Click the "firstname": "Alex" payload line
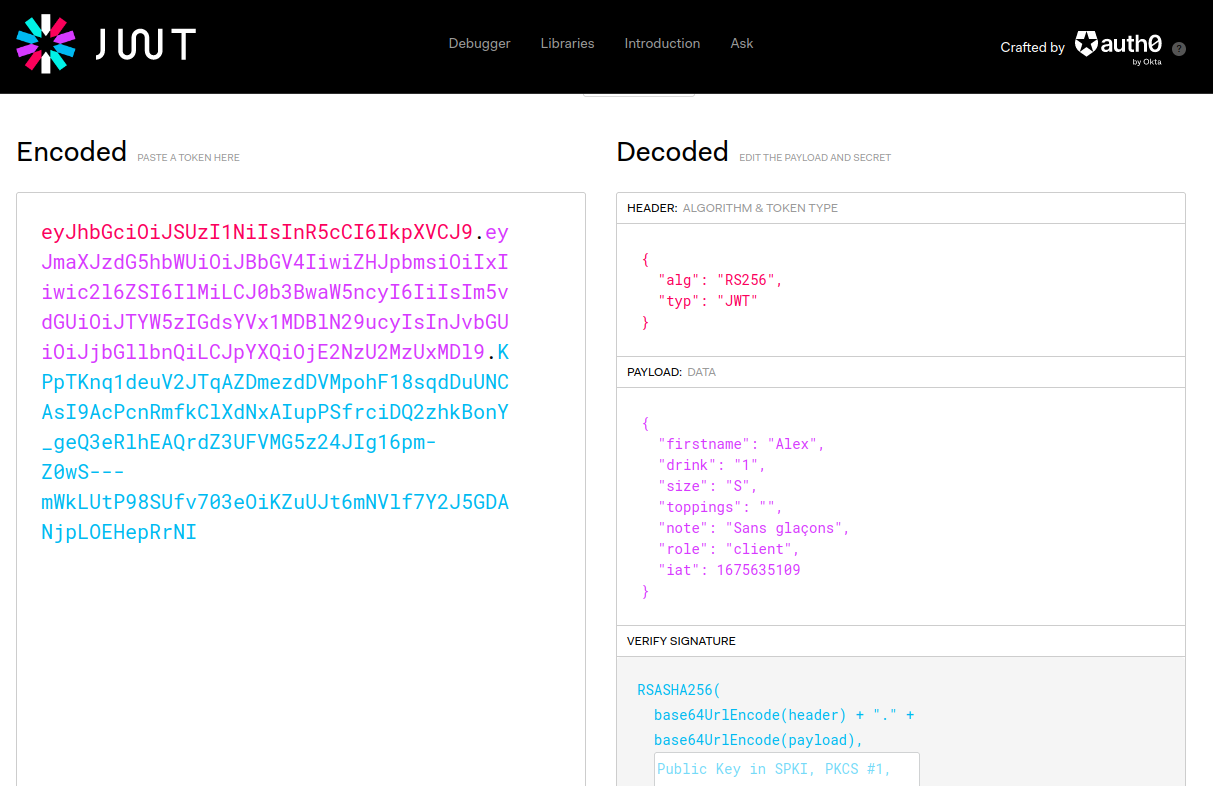Viewport: 1213px width, 786px height. [741, 444]
